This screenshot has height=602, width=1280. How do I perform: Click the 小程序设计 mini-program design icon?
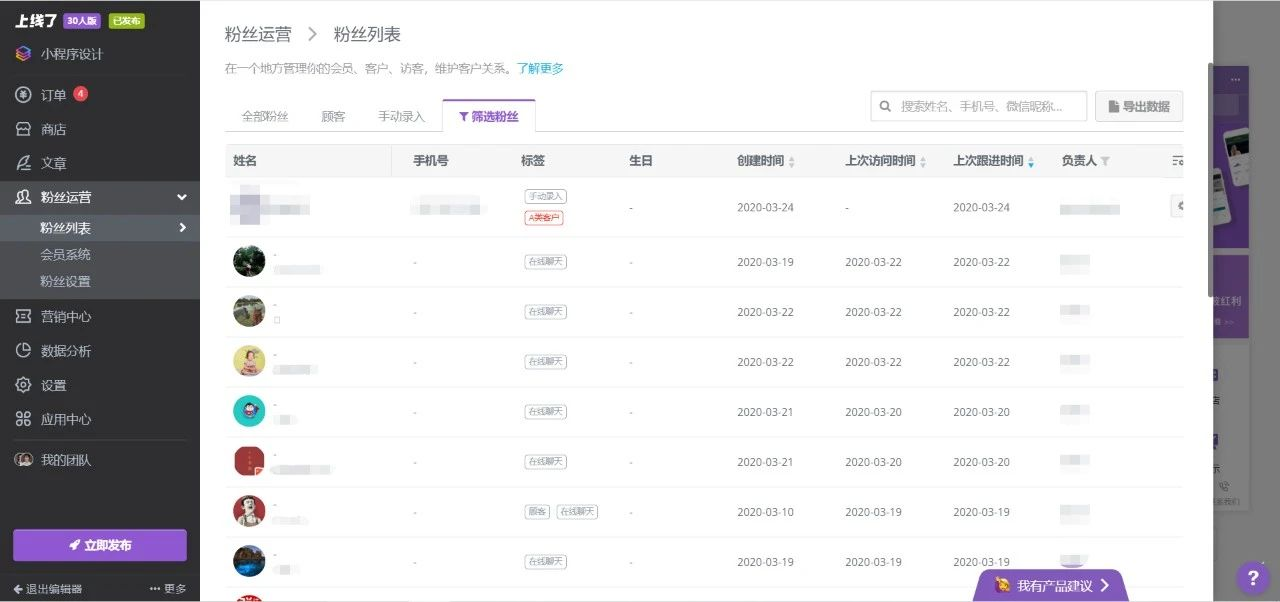tap(22, 54)
